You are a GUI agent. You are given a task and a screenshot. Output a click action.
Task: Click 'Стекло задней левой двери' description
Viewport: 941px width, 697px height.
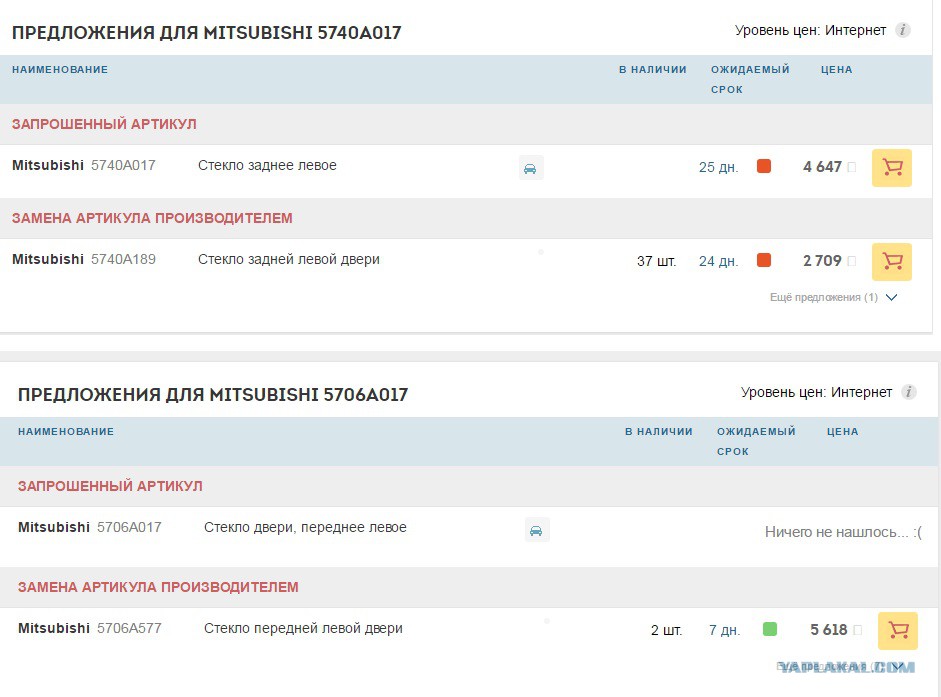(289, 259)
